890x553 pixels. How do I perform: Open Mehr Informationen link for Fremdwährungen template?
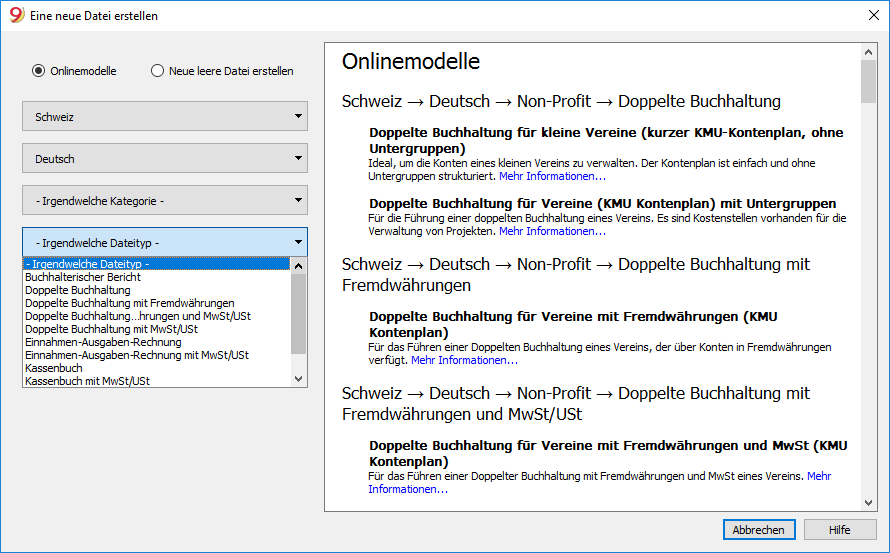click(x=464, y=361)
